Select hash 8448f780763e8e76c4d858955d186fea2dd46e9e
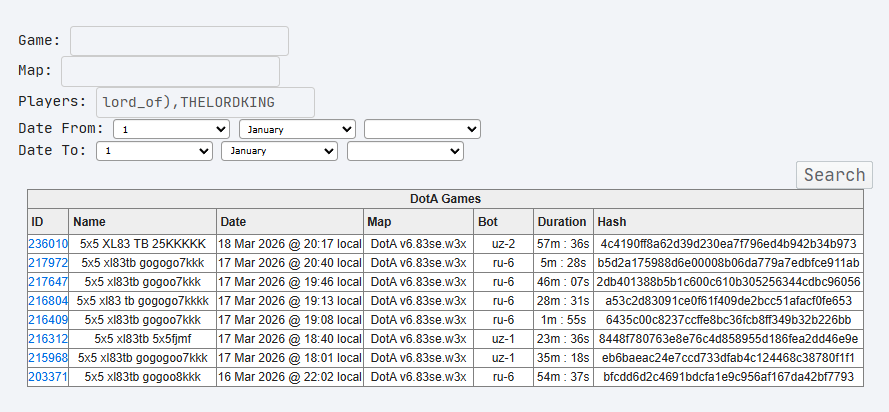The width and height of the screenshot is (889, 412). (729, 339)
